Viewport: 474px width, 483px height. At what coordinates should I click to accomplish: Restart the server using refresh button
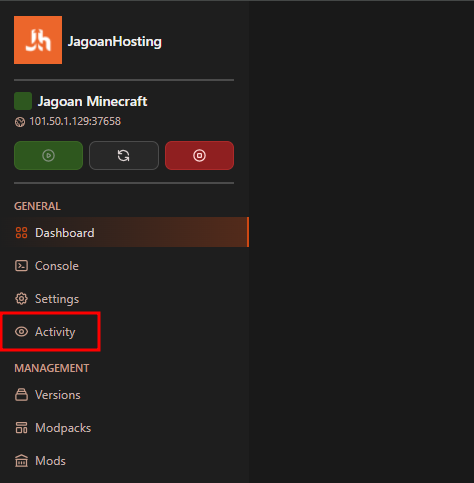pyautogui.click(x=124, y=155)
